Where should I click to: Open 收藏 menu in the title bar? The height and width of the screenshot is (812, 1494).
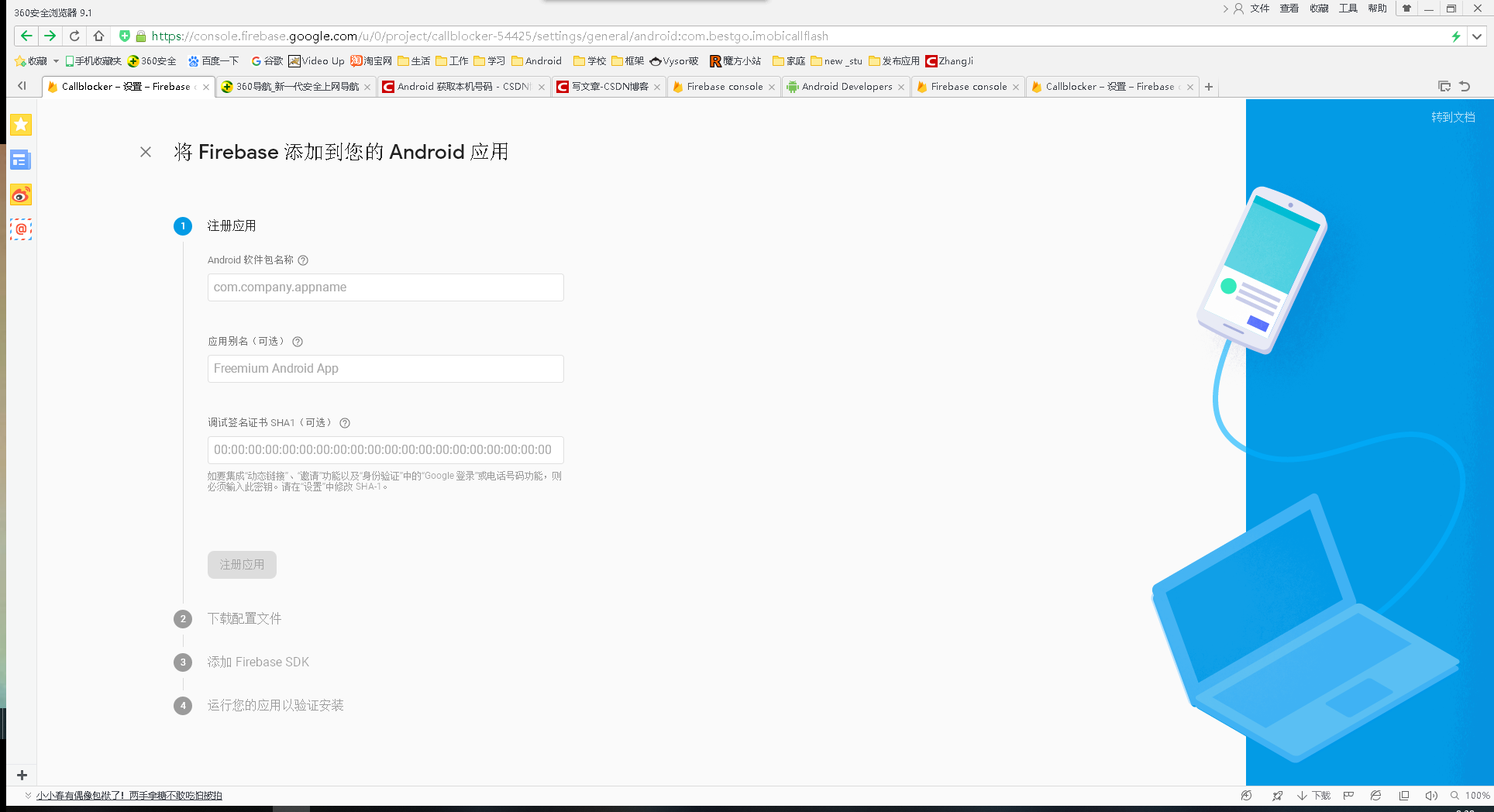point(1319,9)
